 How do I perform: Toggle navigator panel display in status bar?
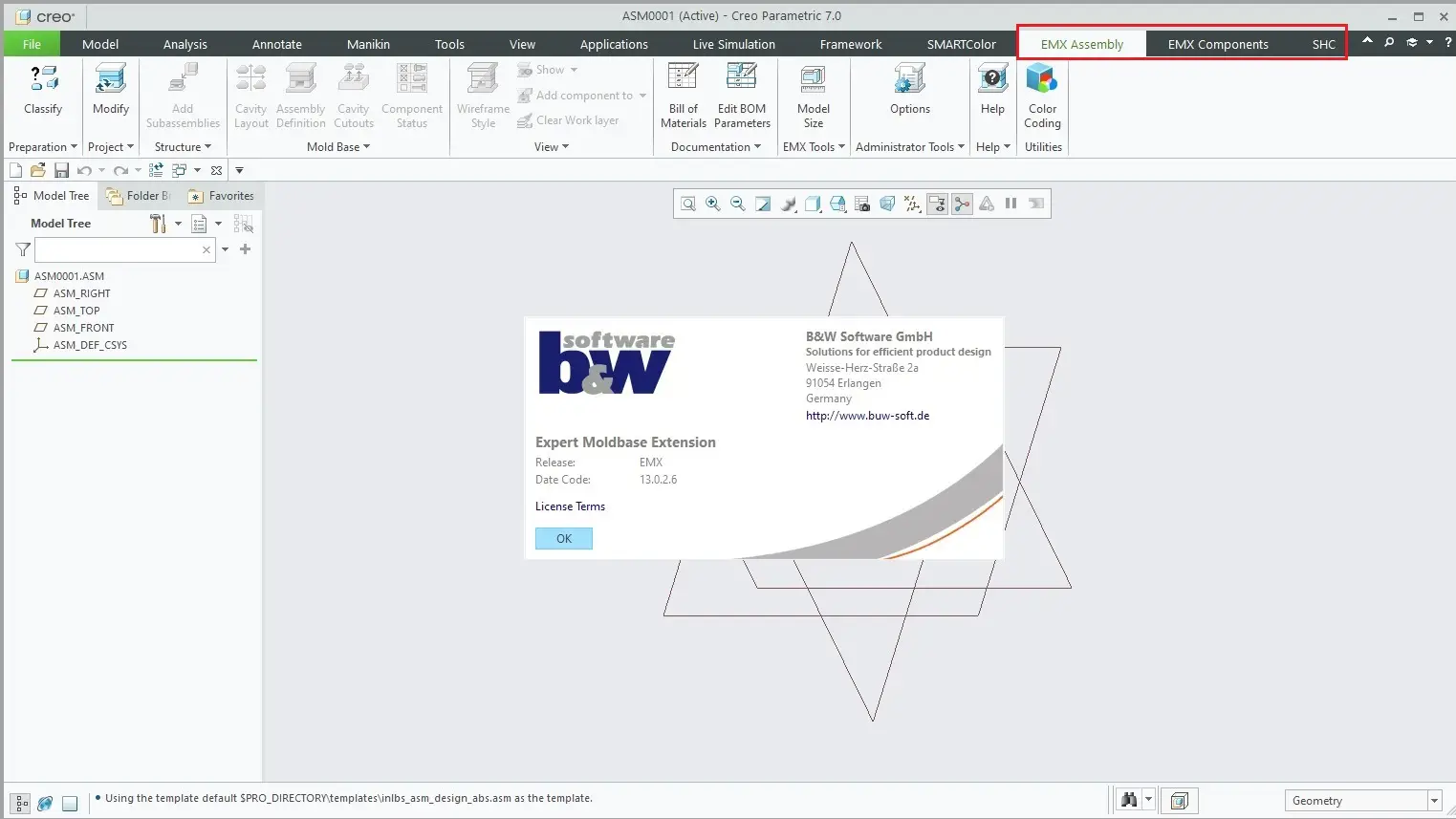coord(21,804)
